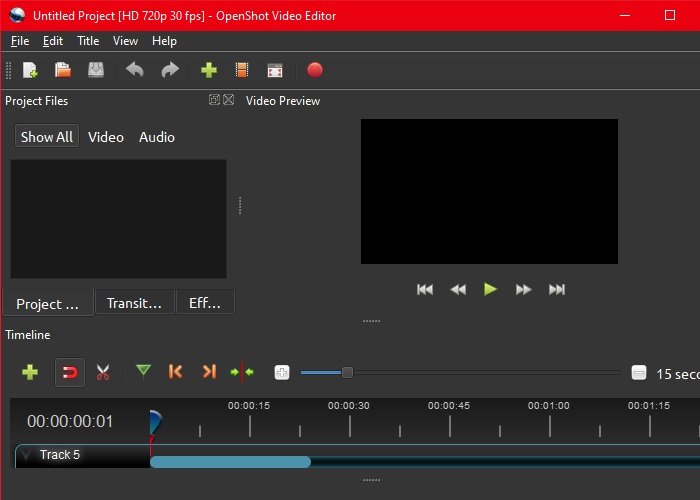Jump to Previous Marker icon
Viewport: 700px width, 500px height.
[176, 372]
